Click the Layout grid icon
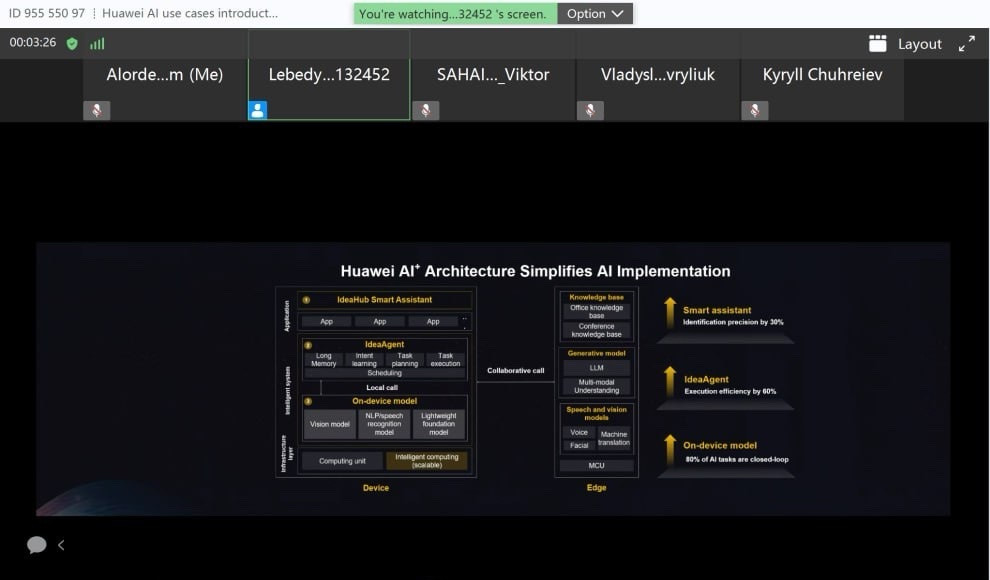Screen dimensions: 990x580 point(878,44)
